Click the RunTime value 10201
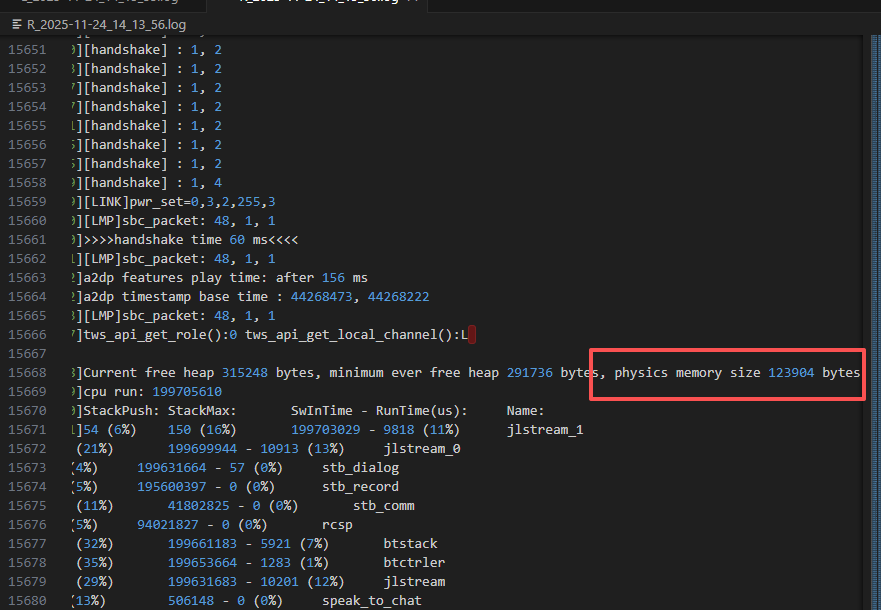The height and width of the screenshot is (610, 881). point(279,582)
